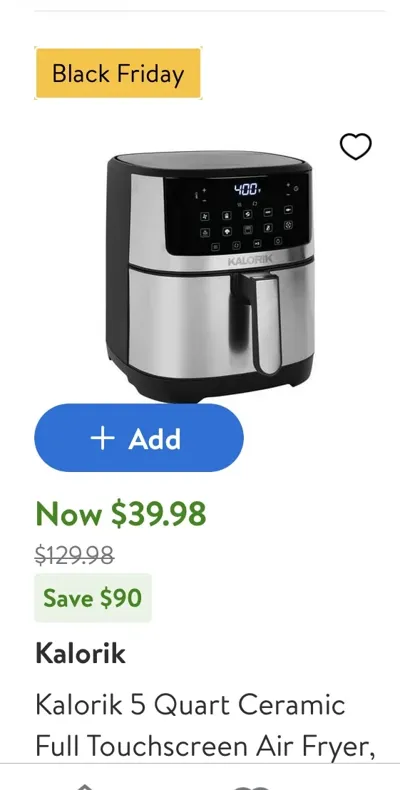The width and height of the screenshot is (400, 790).
Task: Open the Black Friday badge
Action: (x=118, y=74)
